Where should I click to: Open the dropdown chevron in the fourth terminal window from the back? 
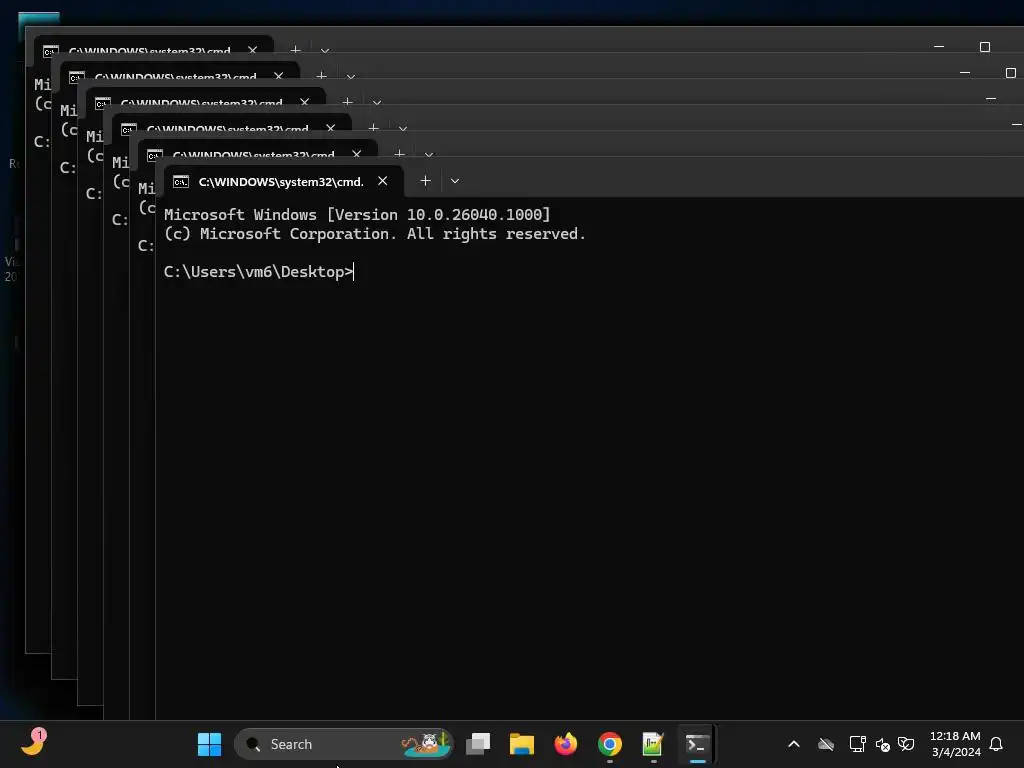point(403,129)
